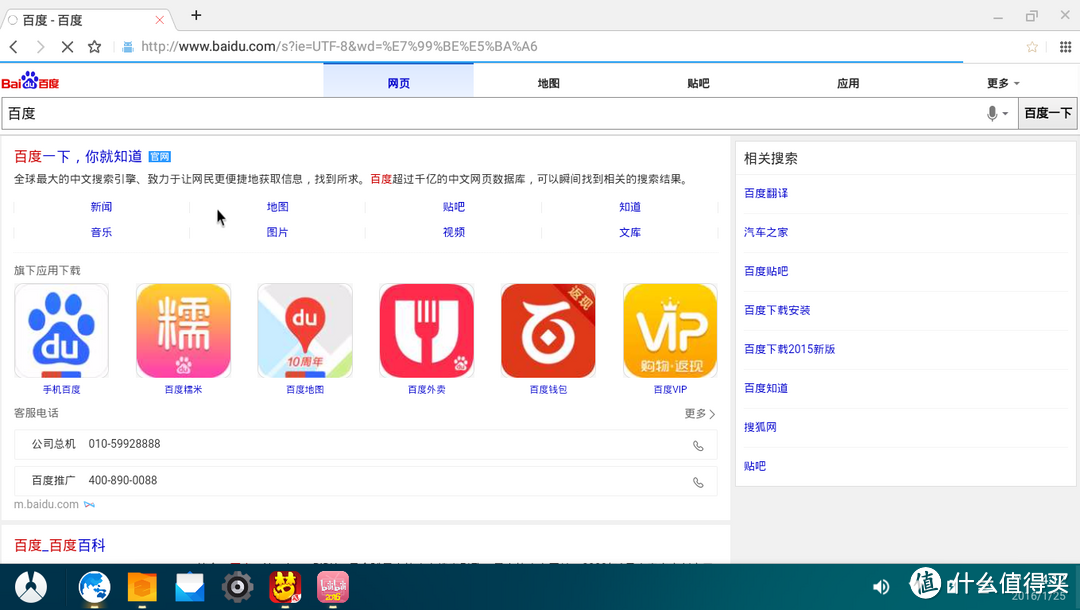
Task: Click the icon next to m.baidu.com
Action: point(90,505)
